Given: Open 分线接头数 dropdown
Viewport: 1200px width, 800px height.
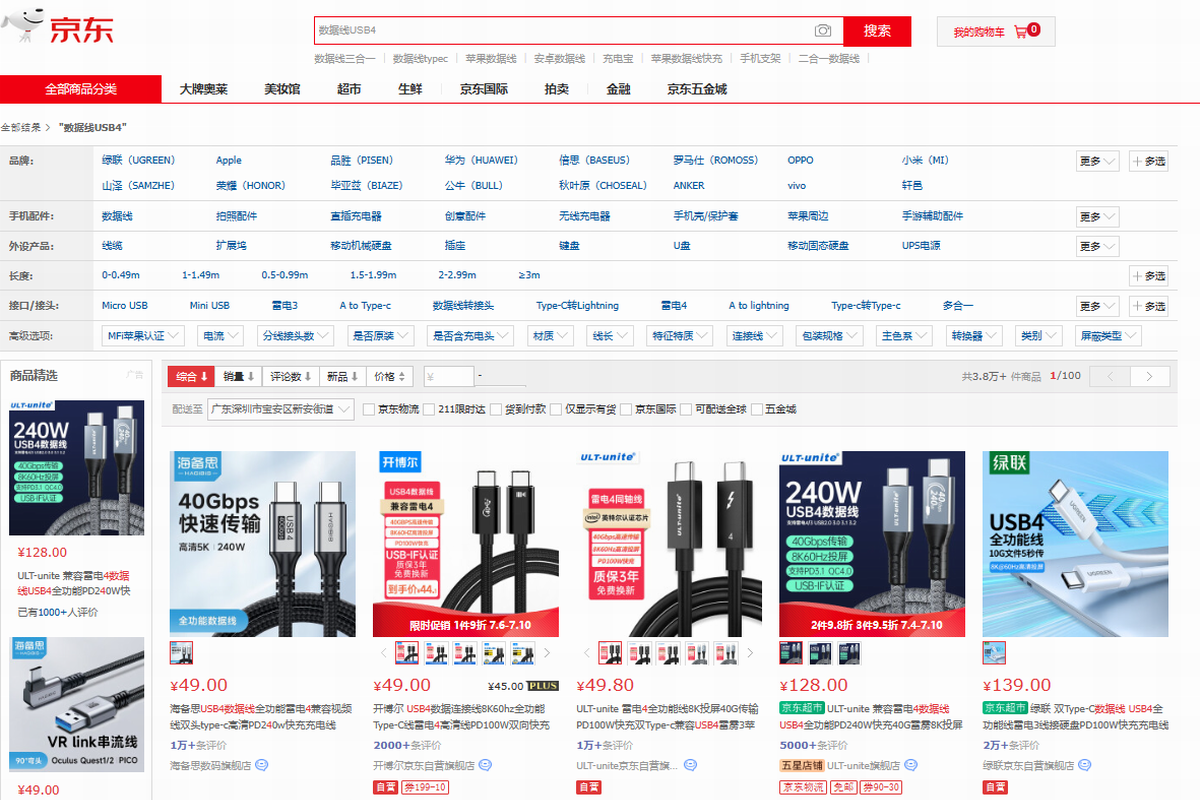Looking at the screenshot, I should pos(295,336).
